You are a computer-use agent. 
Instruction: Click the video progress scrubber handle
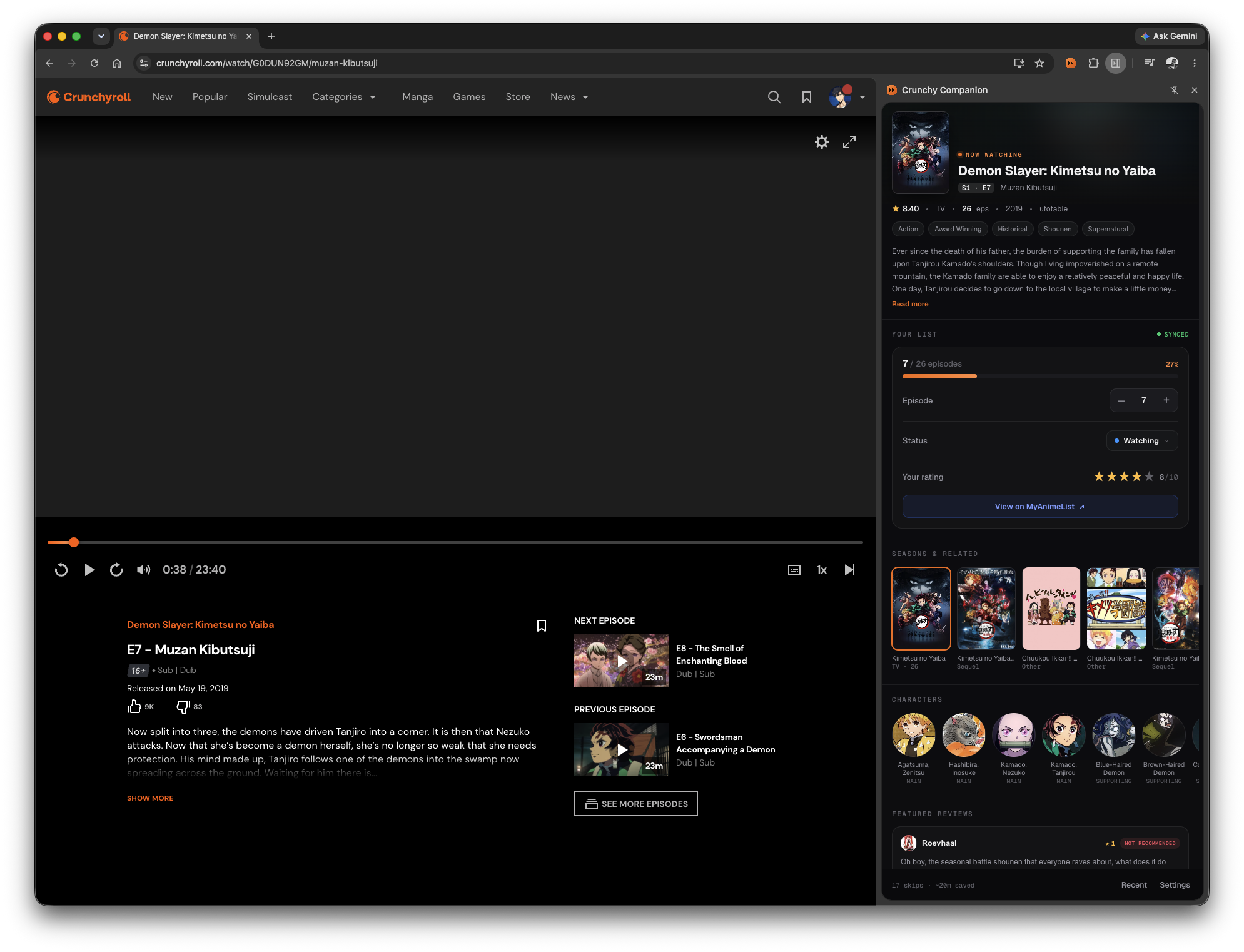[x=74, y=542]
